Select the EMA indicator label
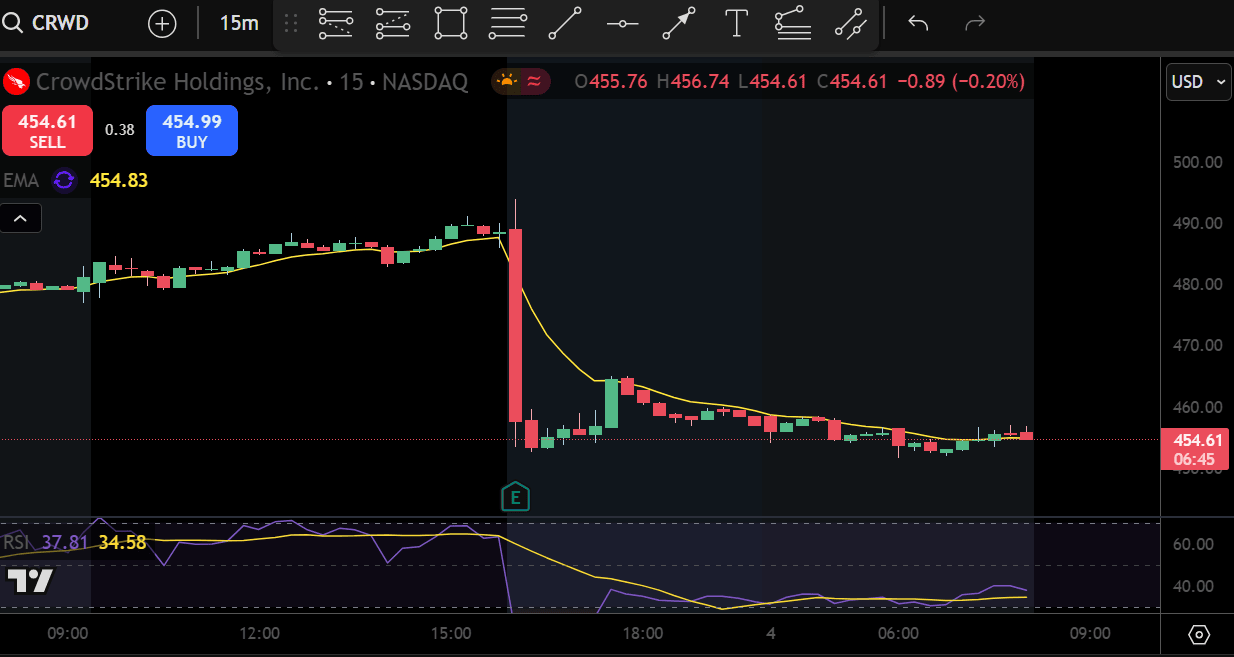Viewport: 1234px width, 657px height. click(x=21, y=180)
